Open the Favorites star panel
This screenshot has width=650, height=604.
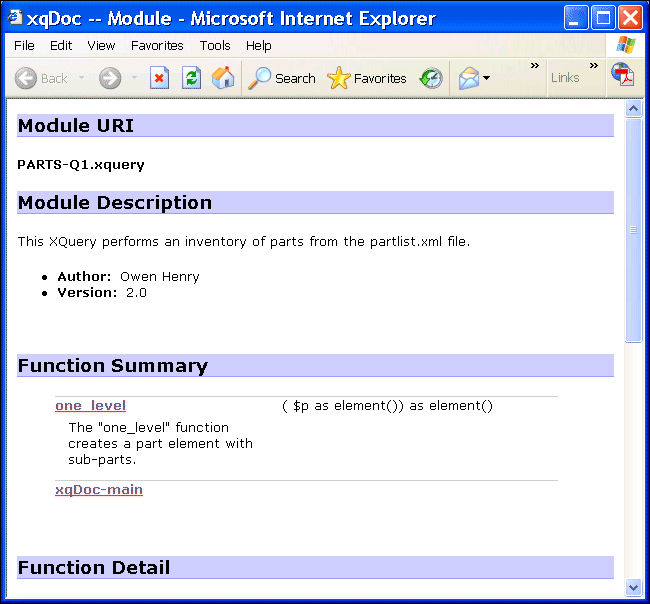click(x=367, y=78)
